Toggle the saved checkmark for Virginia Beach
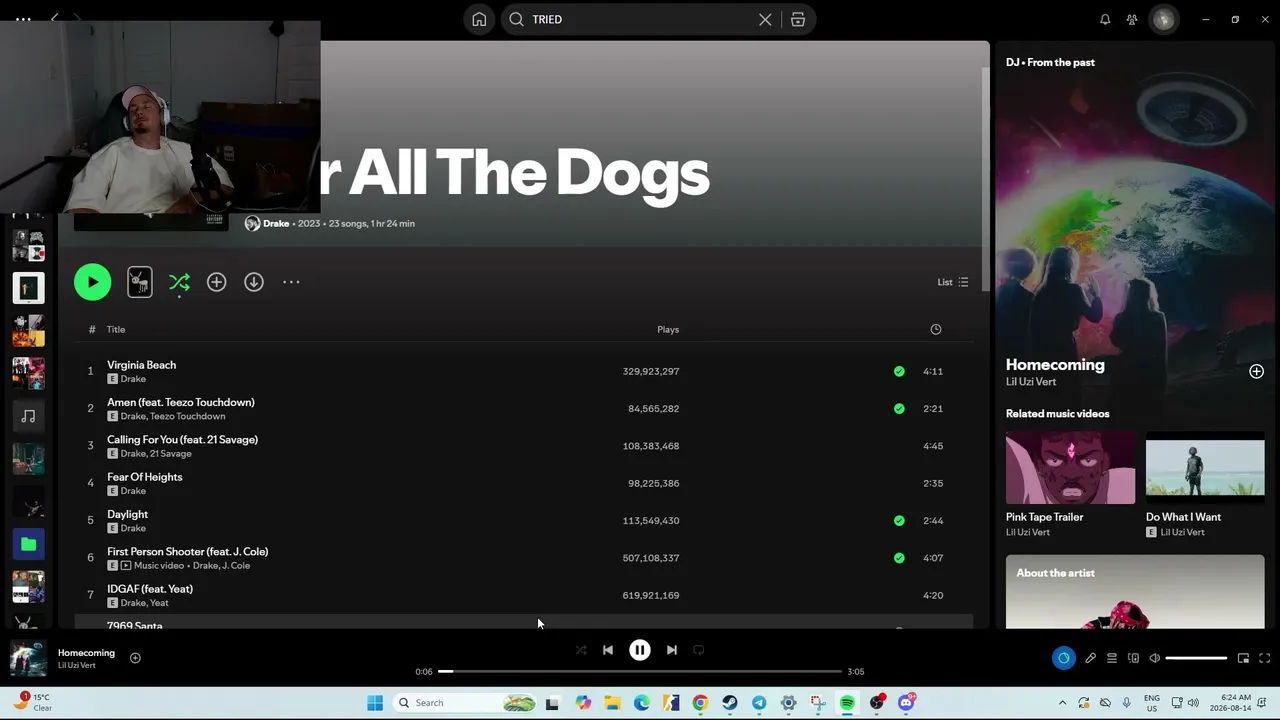 pos(899,371)
